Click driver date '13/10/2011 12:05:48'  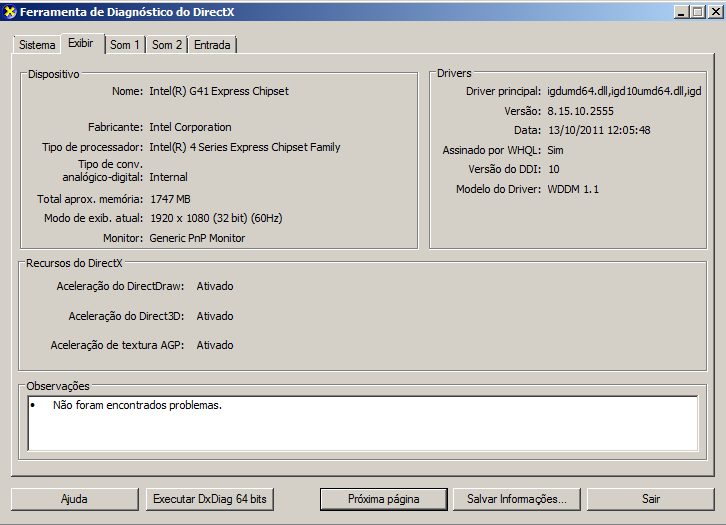pos(599,130)
